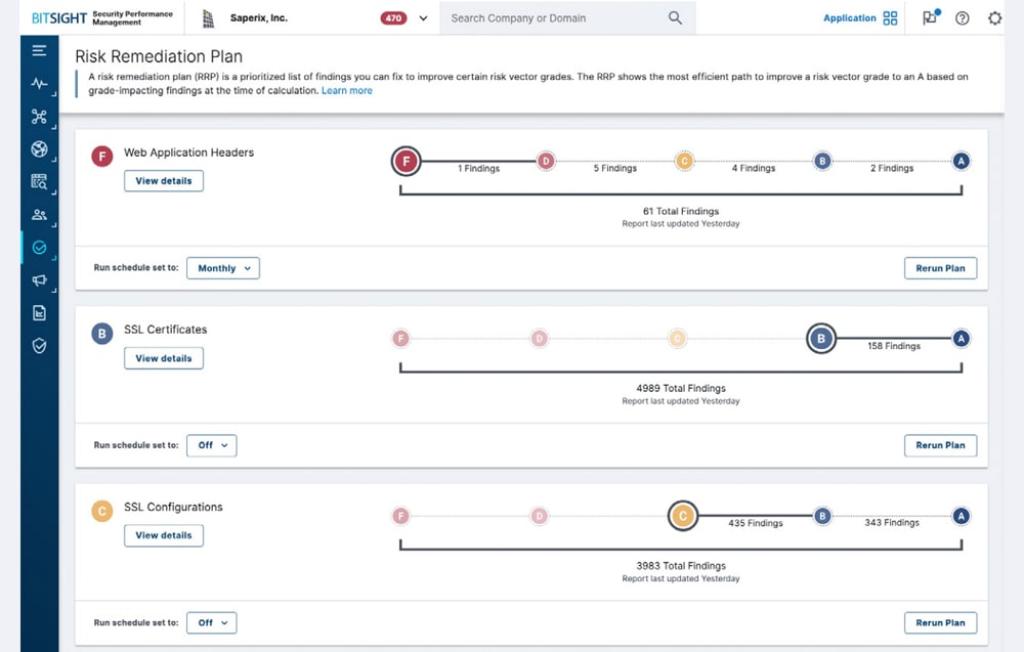Image resolution: width=1024 pixels, height=652 pixels.
Task: Open the megaphone announcements icon in sidebar
Action: 38,281
